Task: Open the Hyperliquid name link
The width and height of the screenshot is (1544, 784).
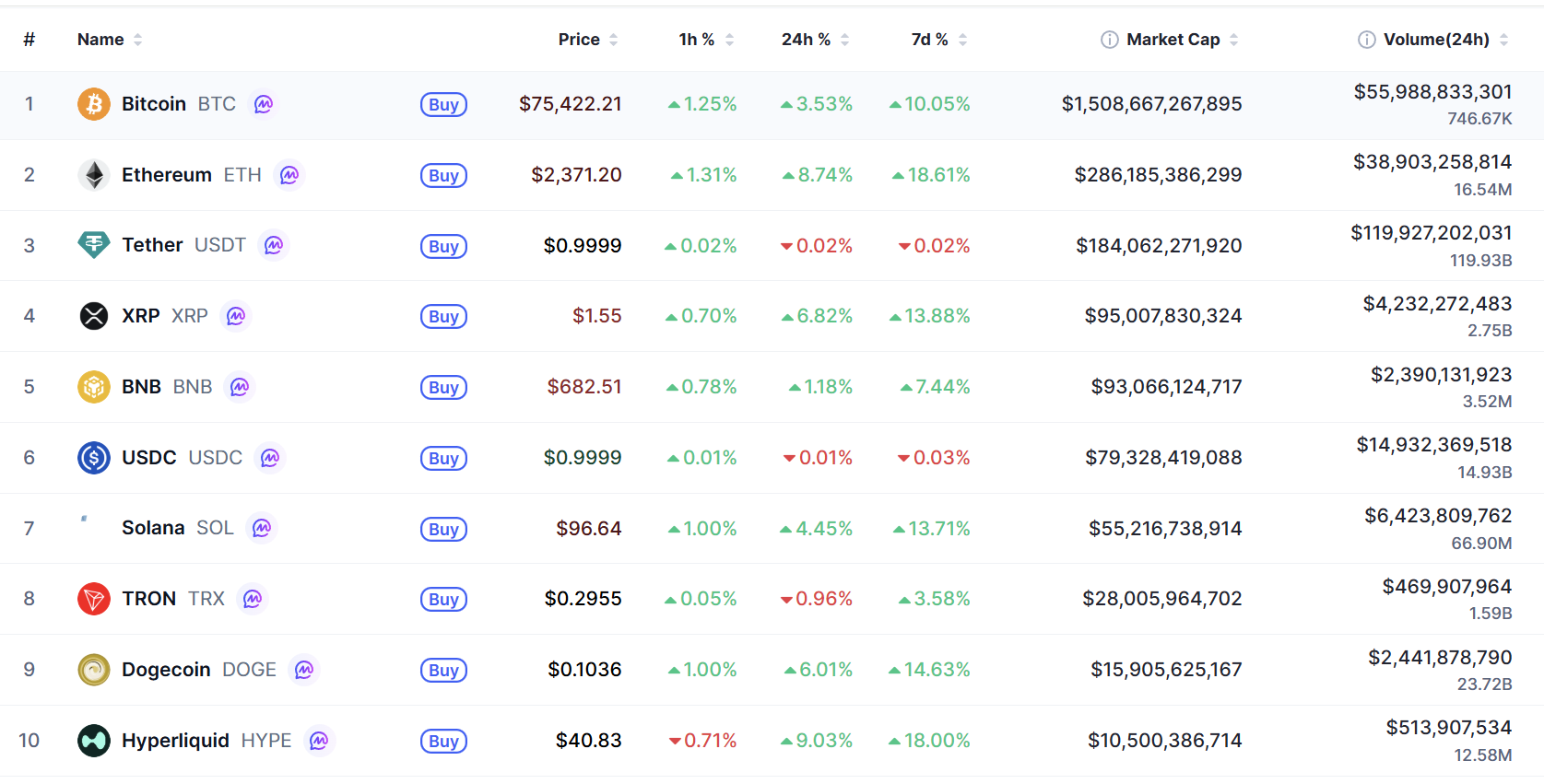Action: click(x=175, y=741)
